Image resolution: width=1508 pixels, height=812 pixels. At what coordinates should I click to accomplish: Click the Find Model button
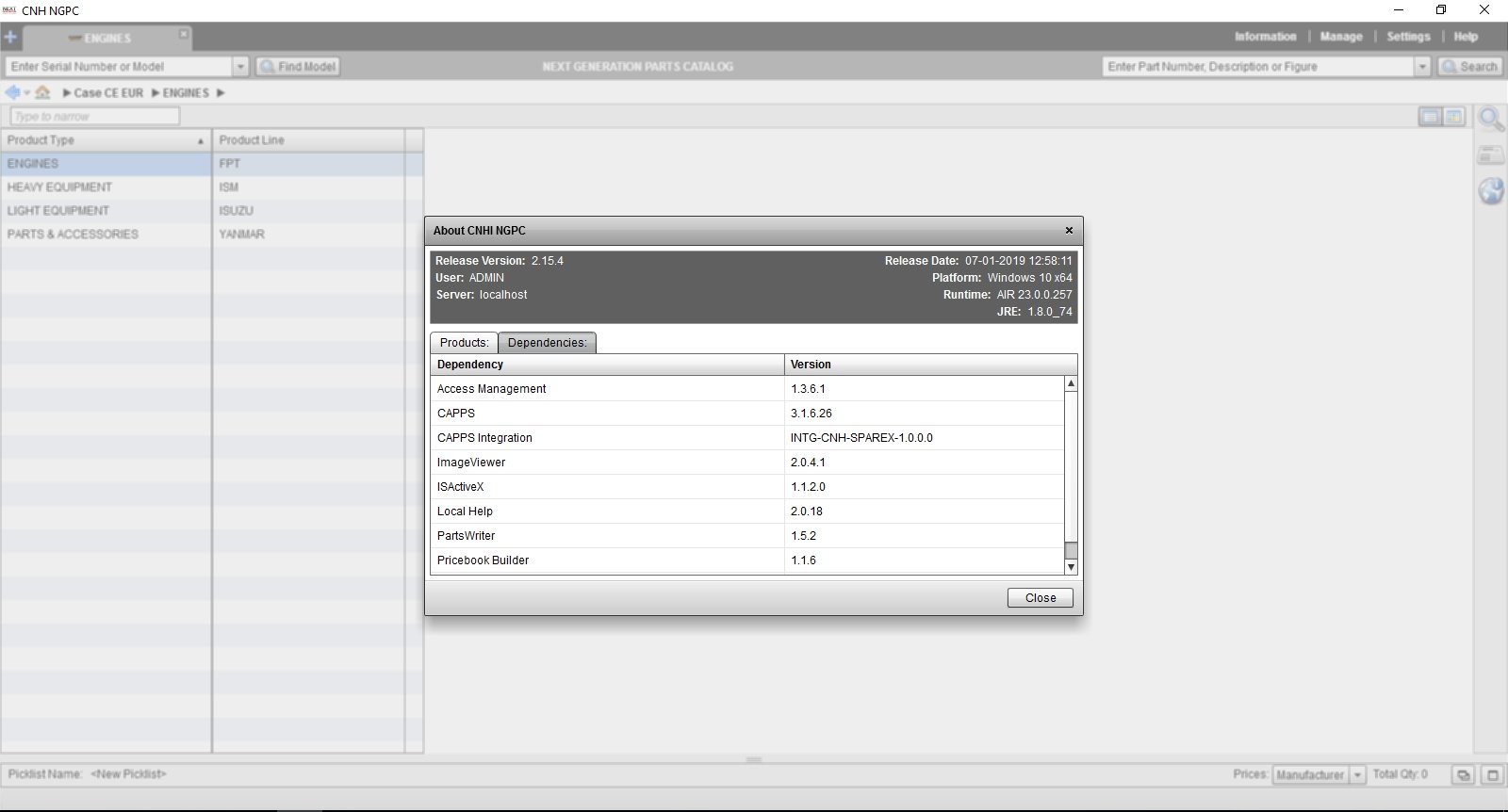[x=298, y=66]
